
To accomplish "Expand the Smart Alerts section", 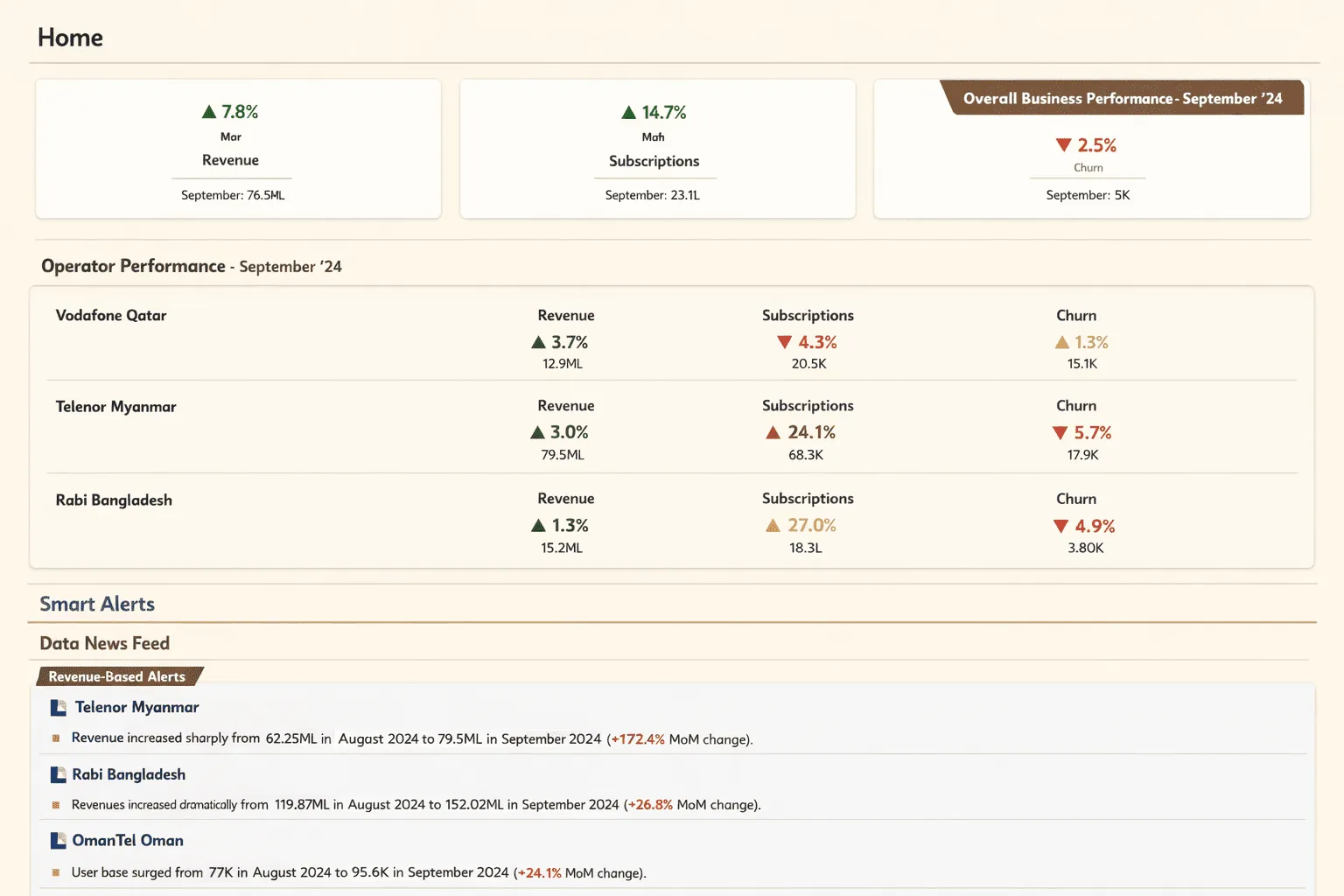I will point(96,604).
